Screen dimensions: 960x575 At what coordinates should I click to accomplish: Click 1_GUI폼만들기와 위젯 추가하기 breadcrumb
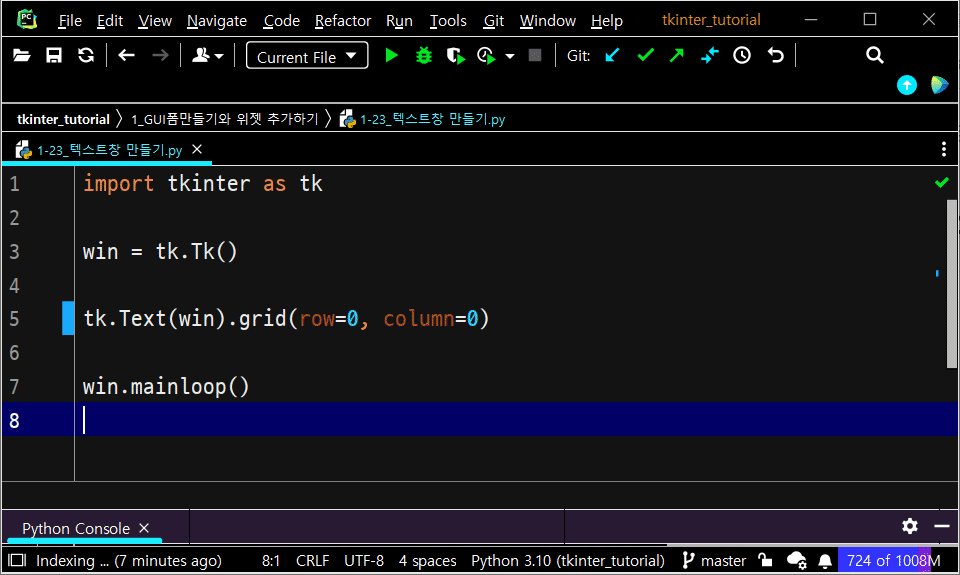[x=225, y=119]
